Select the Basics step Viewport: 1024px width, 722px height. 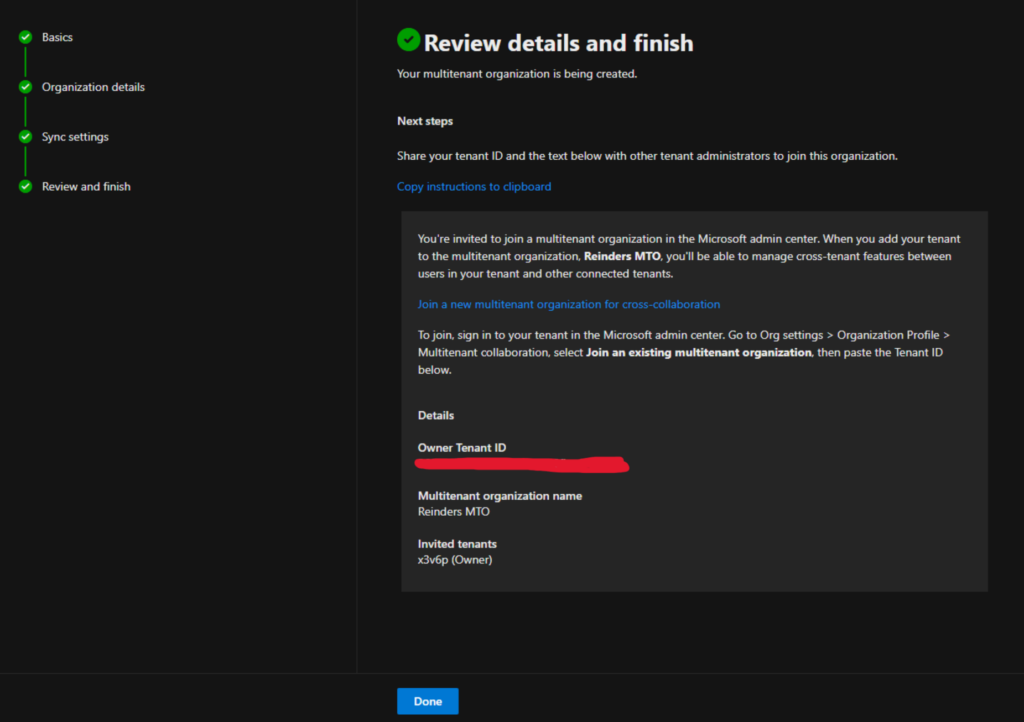57,37
